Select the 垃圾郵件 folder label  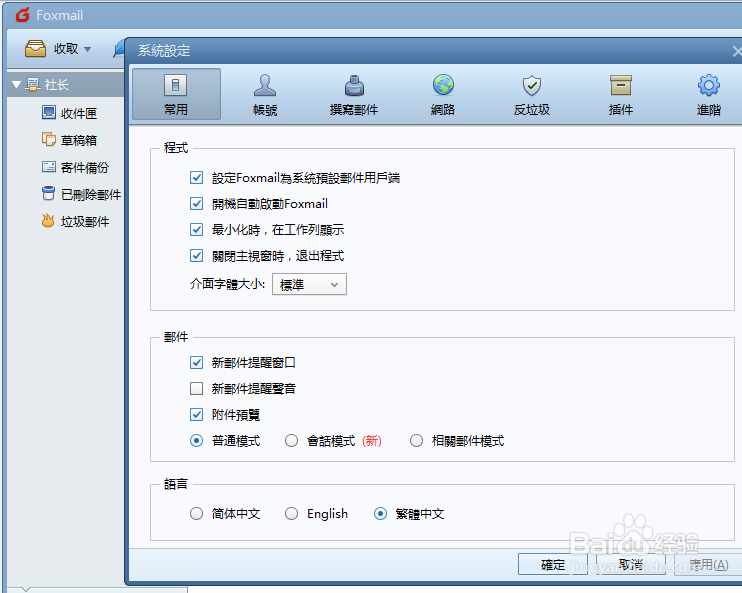click(85, 221)
